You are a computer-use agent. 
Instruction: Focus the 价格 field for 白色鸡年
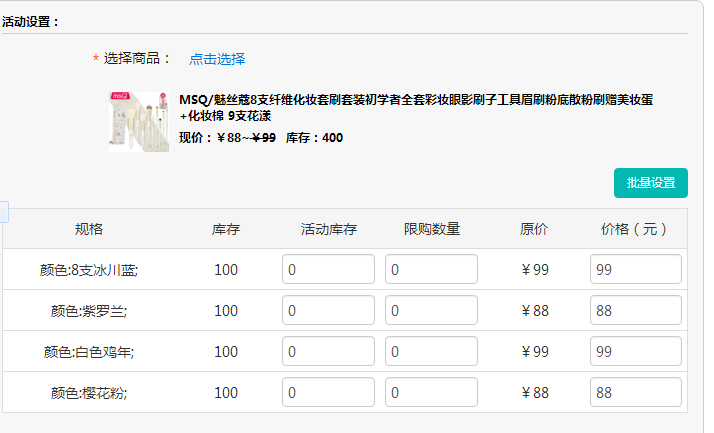click(635, 352)
